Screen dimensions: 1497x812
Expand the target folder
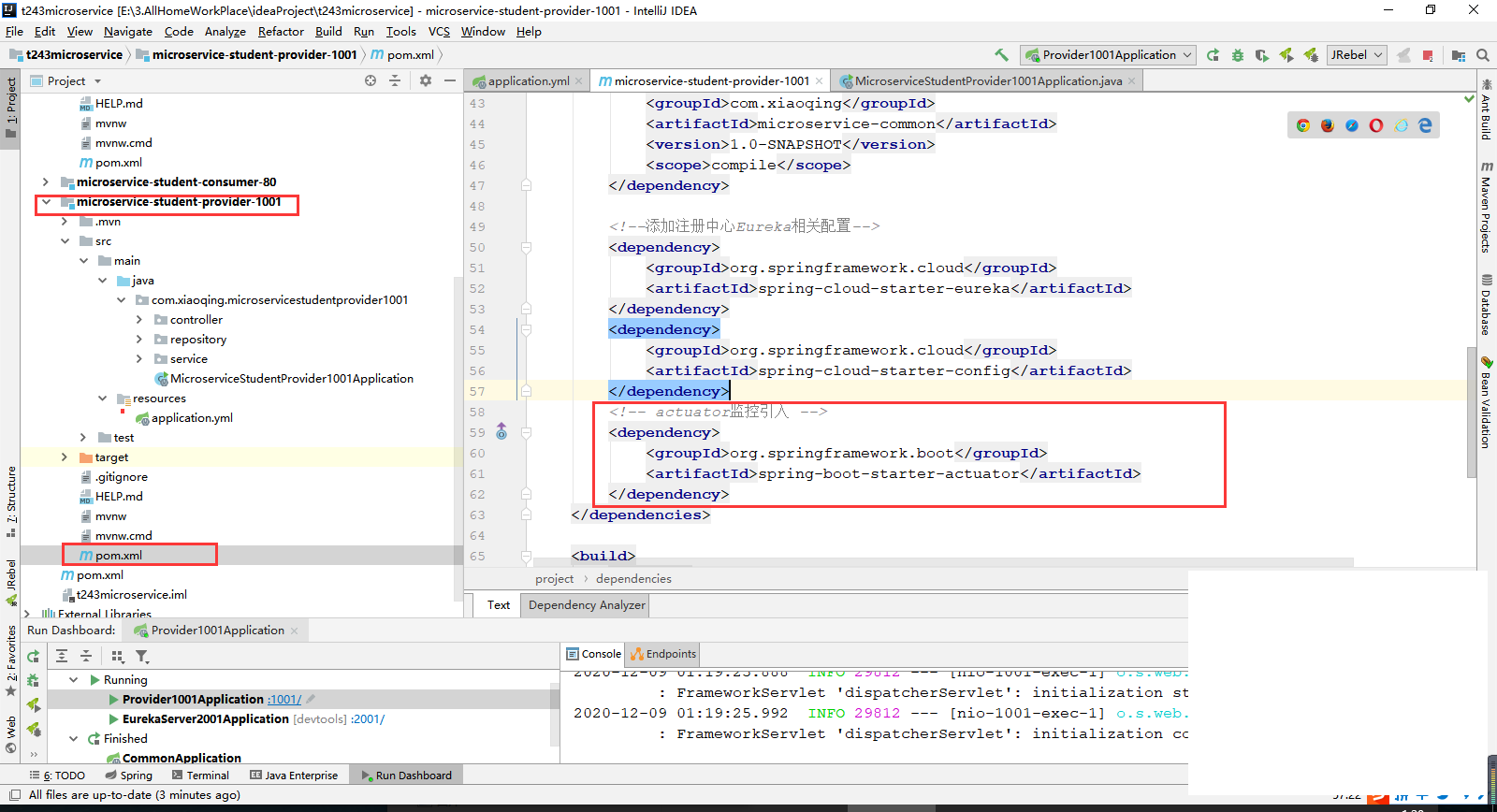64,457
